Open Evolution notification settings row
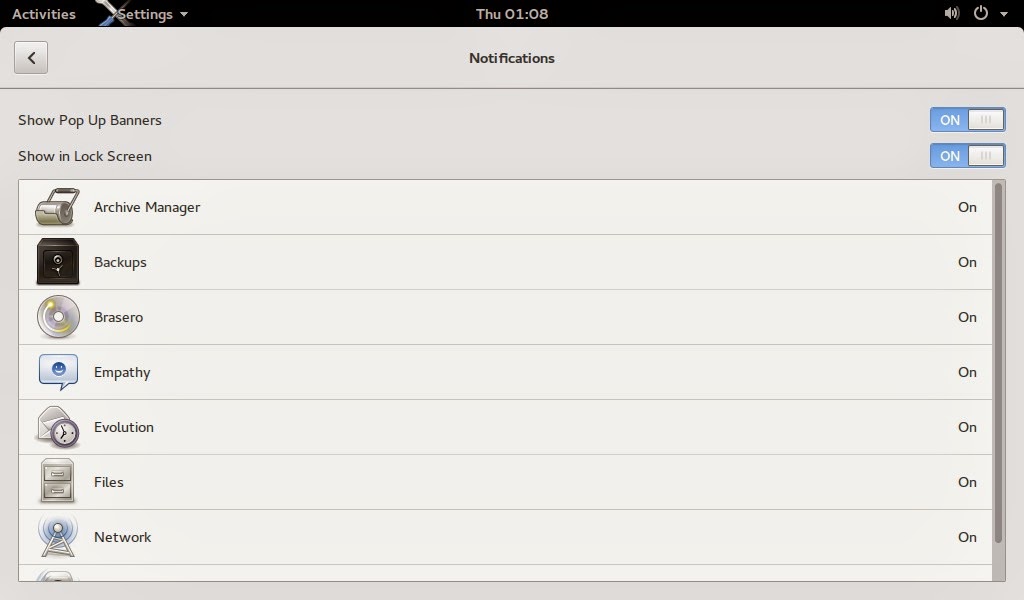Viewport: 1024px width, 600px height. pos(500,427)
